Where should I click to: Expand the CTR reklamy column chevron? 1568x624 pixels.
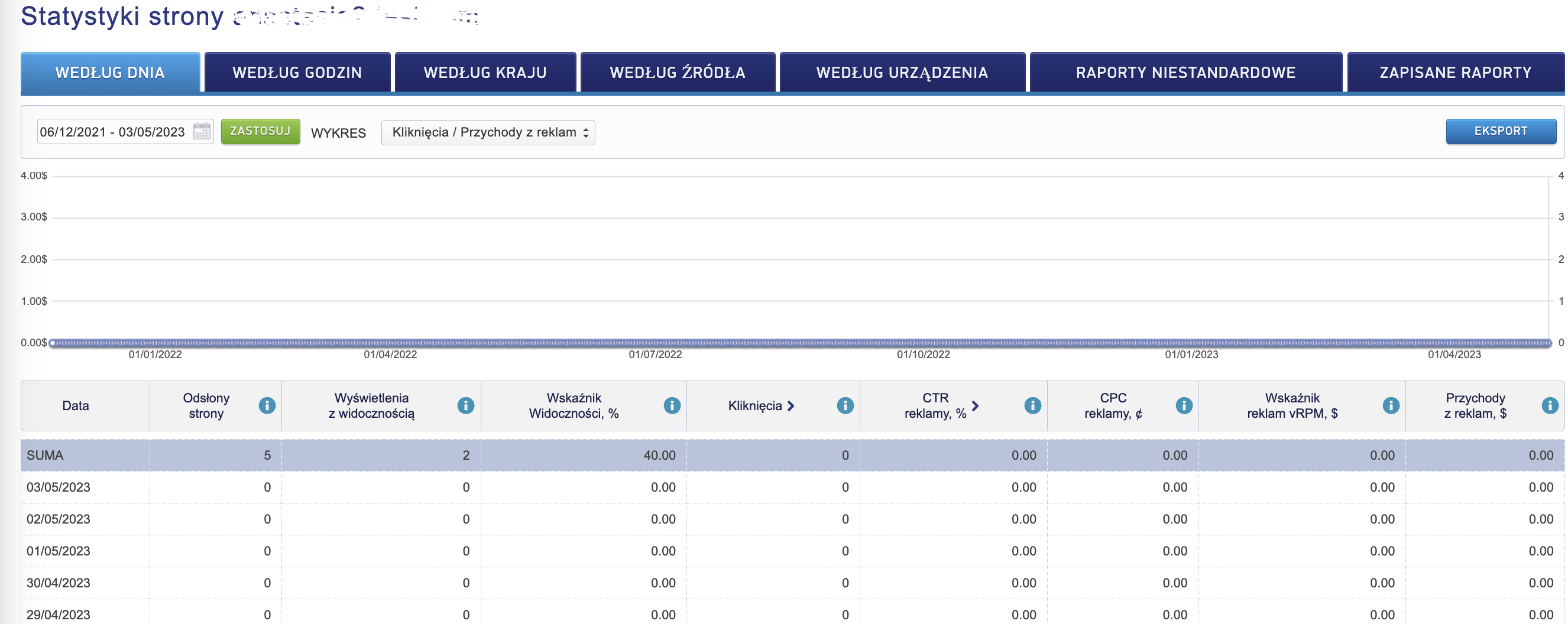pyautogui.click(x=975, y=406)
